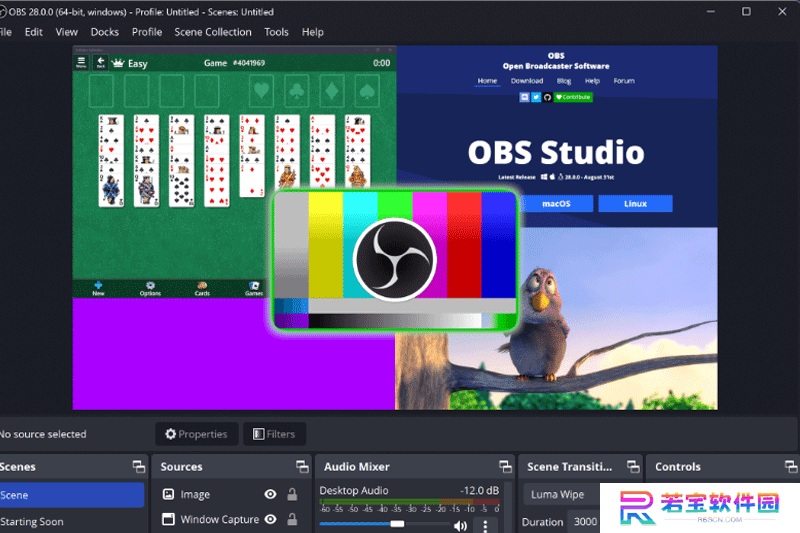Screen dimensions: 800x533
Task: Click the Games icon in solitaire
Action: point(254,288)
